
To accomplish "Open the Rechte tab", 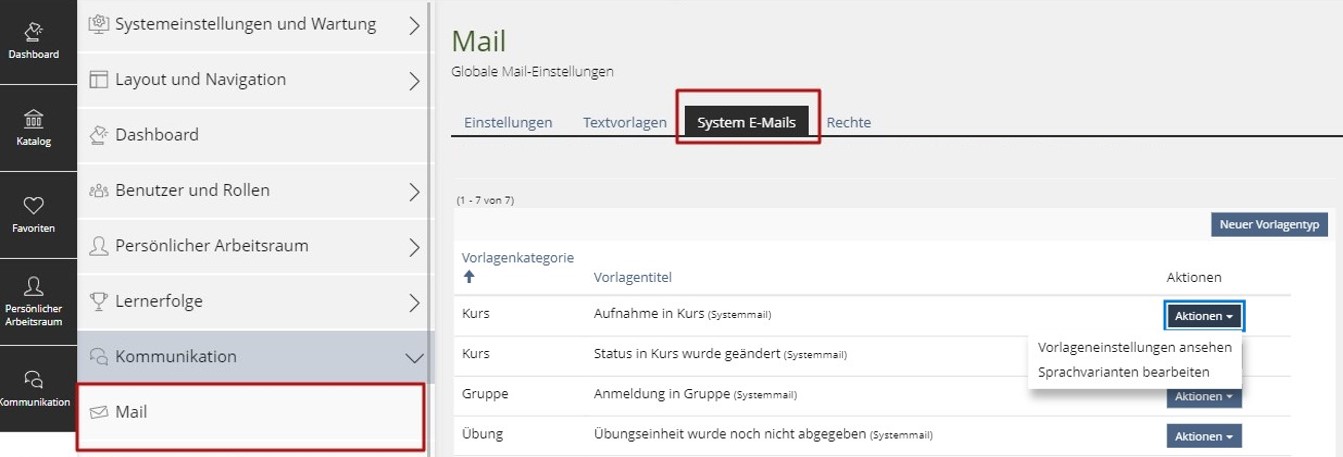I will (x=848, y=123).
